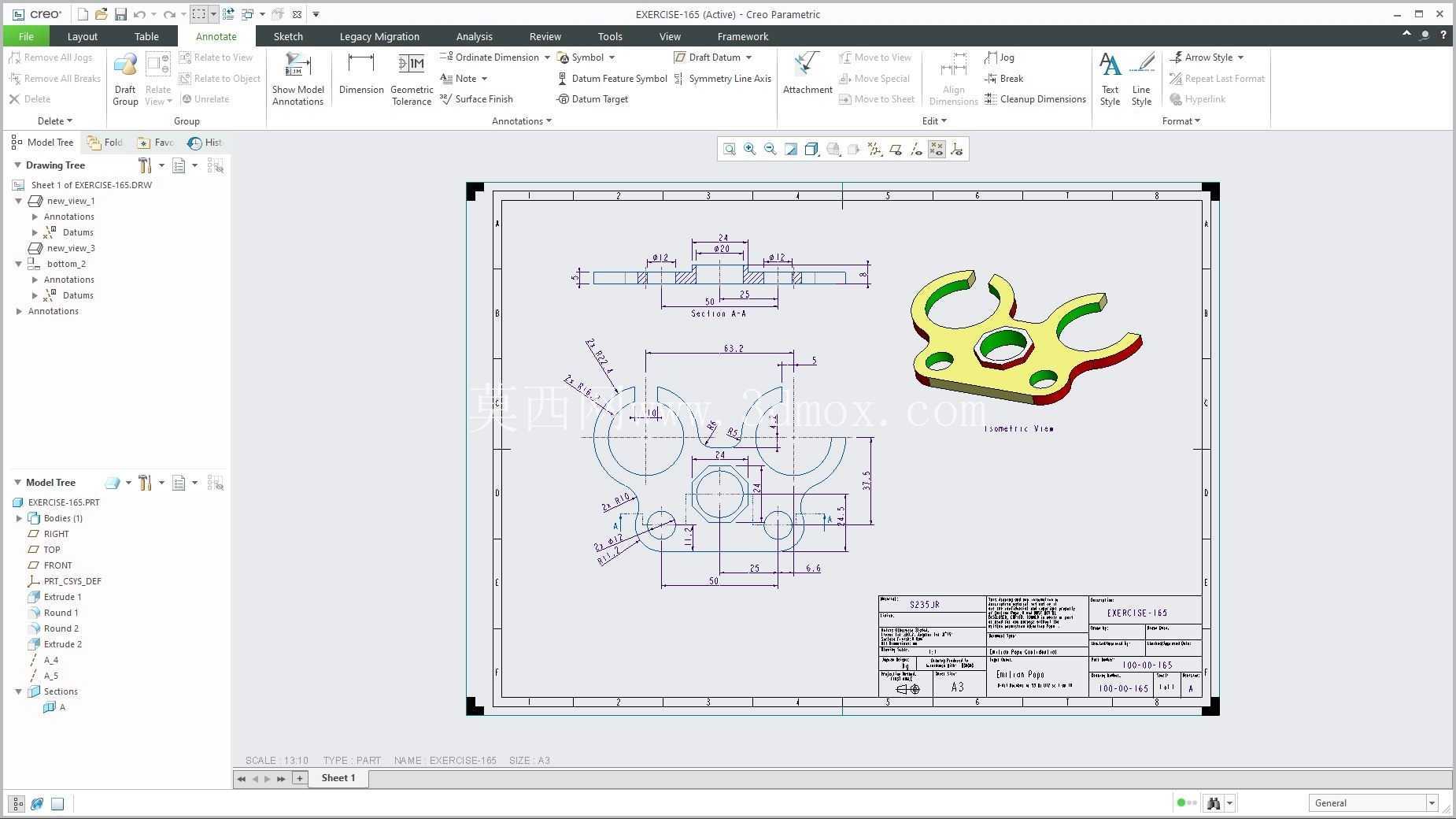Open datum display filters in graphics toolbar

coord(874,149)
